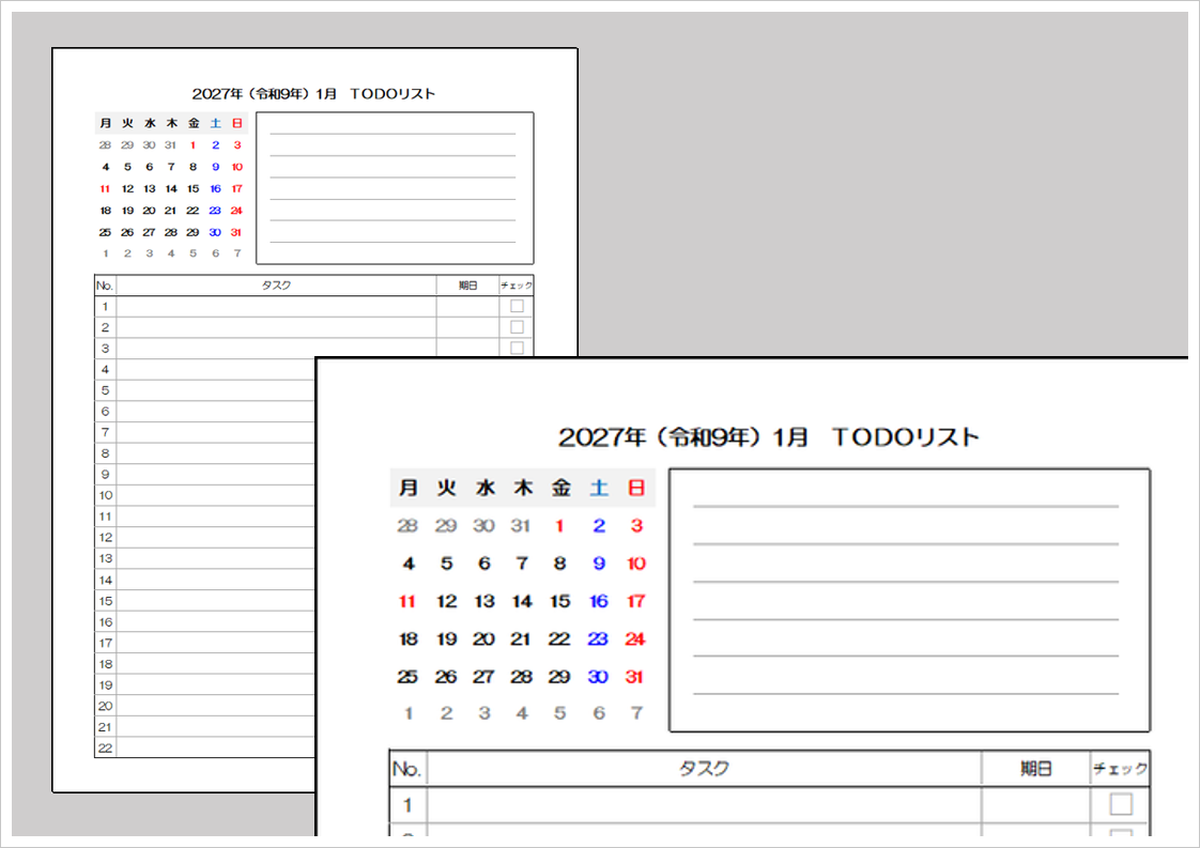Click the lined memo box on small page
This screenshot has width=1200, height=848.
coord(395,188)
